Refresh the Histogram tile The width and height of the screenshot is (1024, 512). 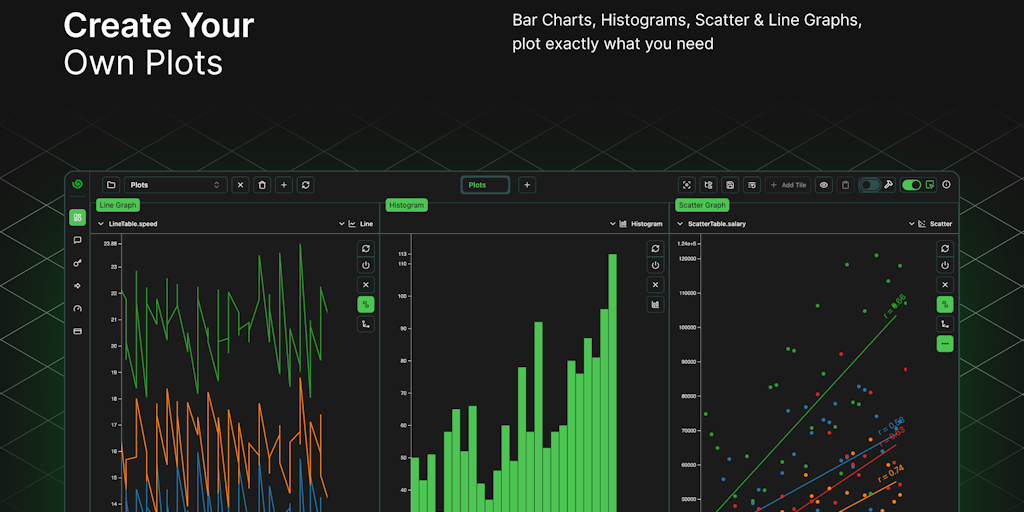coord(655,248)
